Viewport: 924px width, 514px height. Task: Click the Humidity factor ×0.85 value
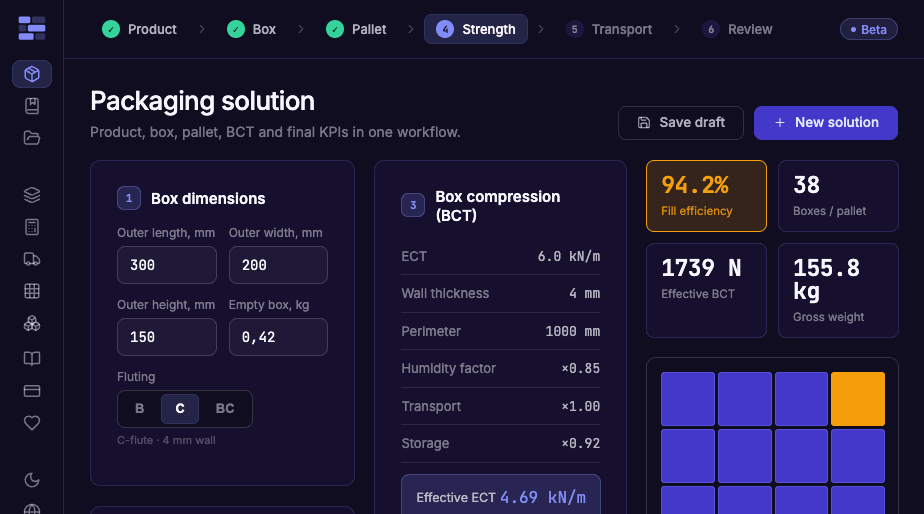(580, 368)
